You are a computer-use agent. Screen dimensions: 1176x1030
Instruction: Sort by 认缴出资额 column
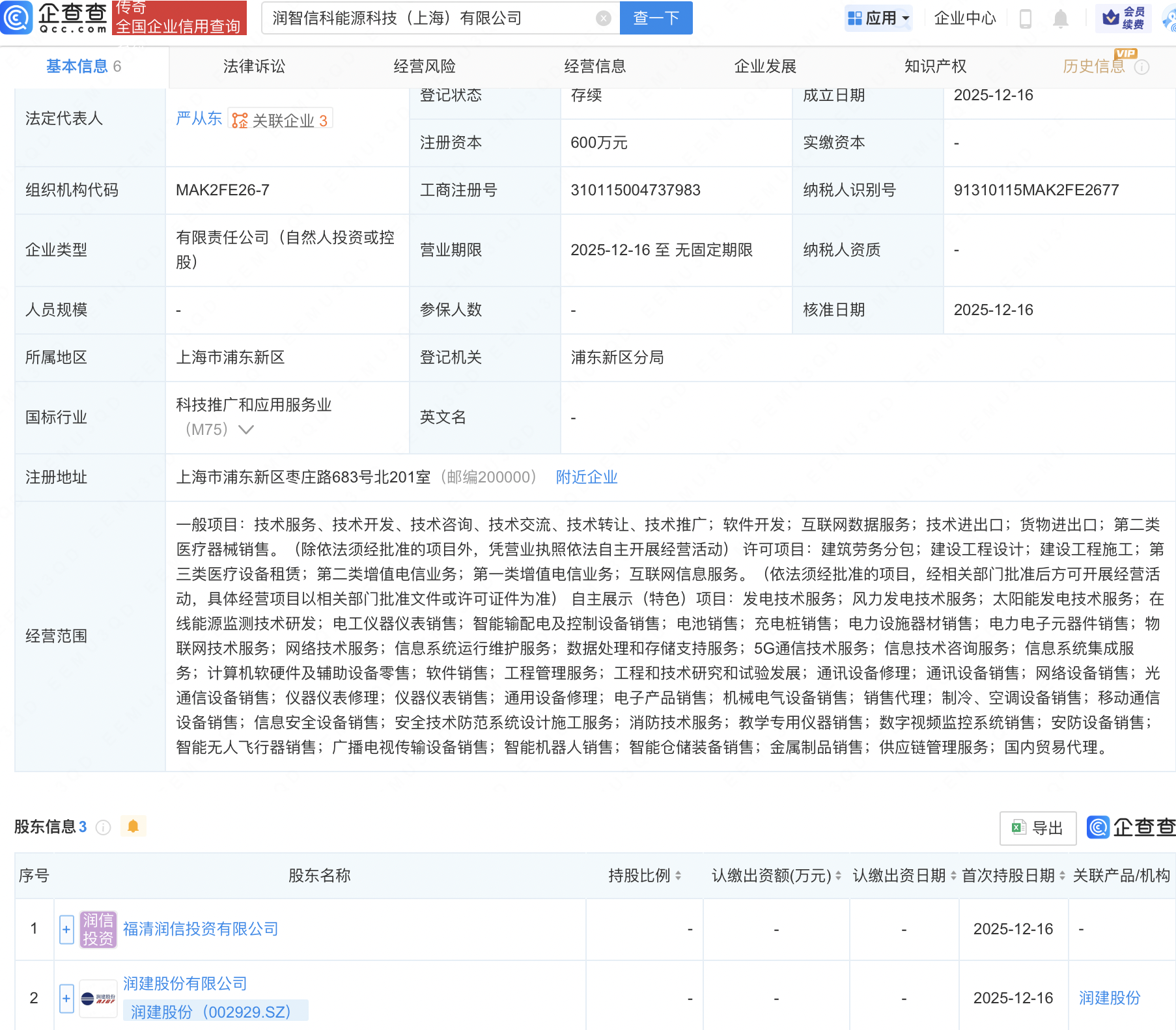point(838,876)
